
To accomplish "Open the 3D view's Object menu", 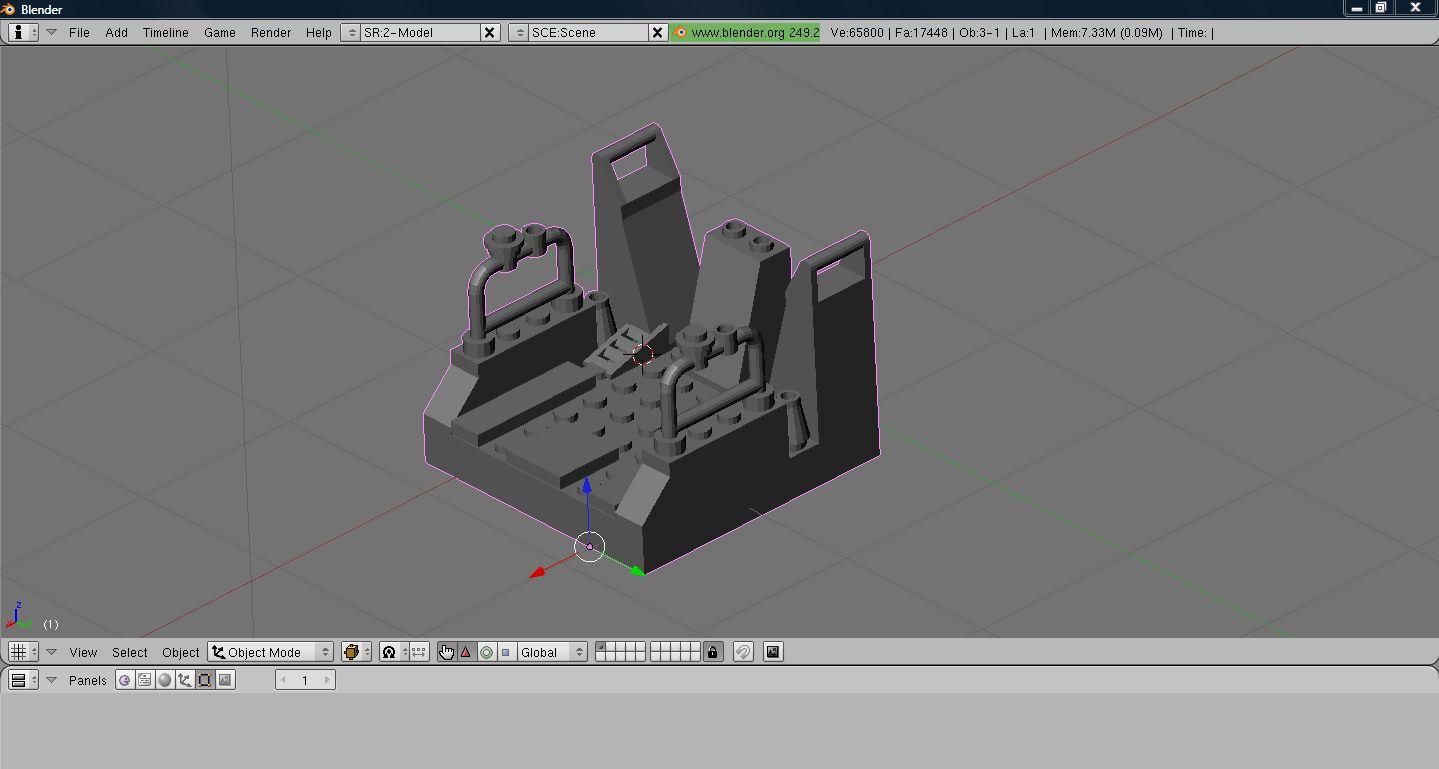I will (x=181, y=652).
